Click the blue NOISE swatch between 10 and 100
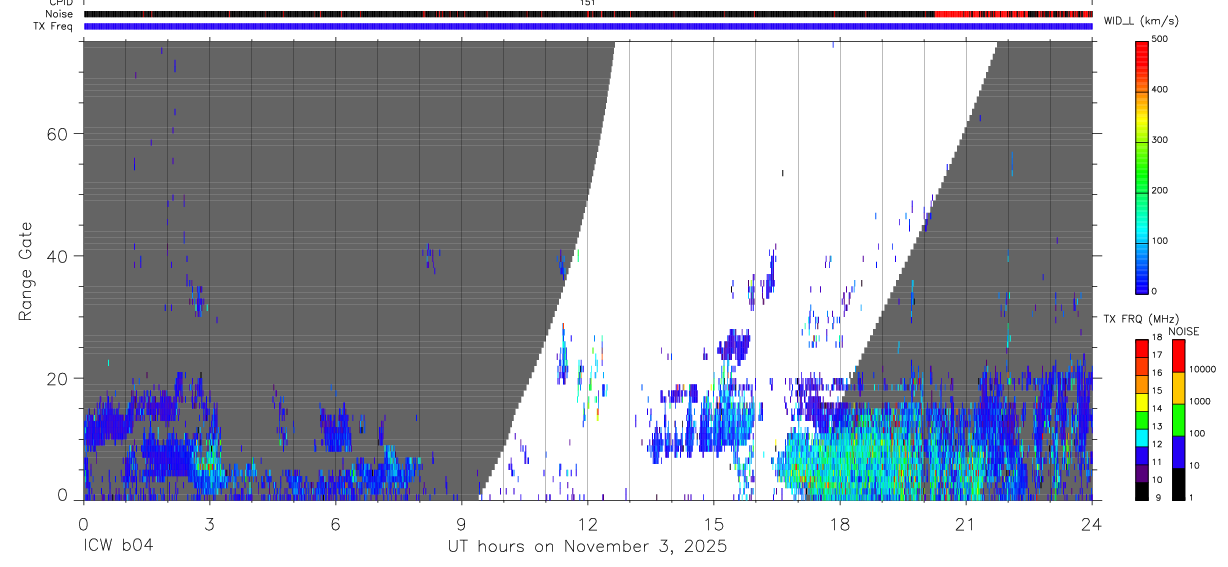 [x=1178, y=450]
